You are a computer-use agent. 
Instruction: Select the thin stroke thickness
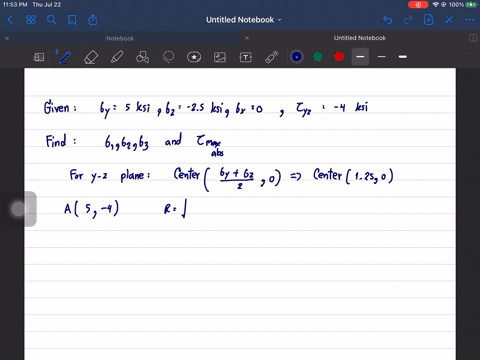382,57
